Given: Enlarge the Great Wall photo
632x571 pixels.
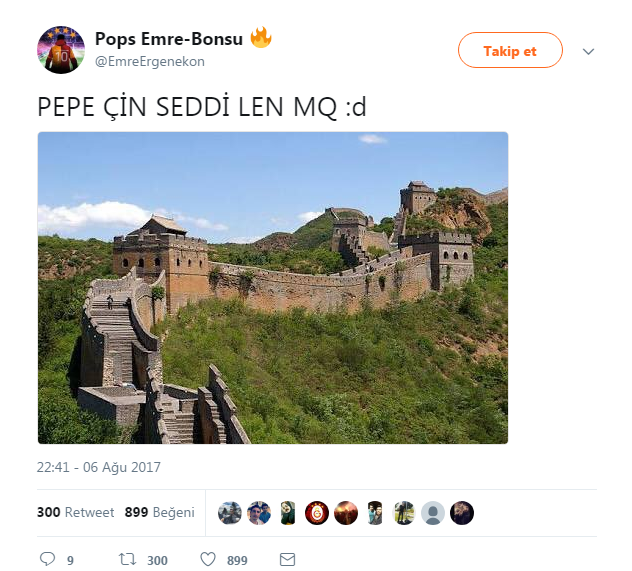Looking at the screenshot, I should 273,288.
